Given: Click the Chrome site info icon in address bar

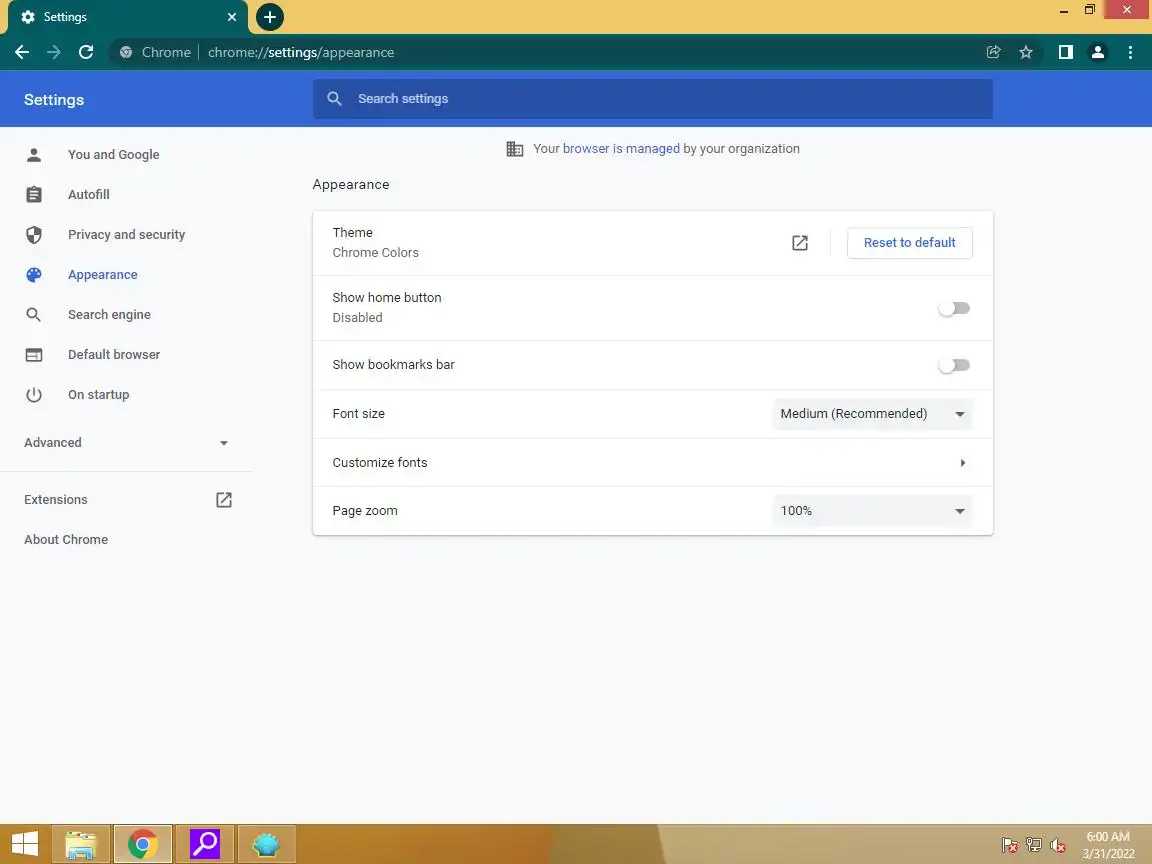Looking at the screenshot, I should pyautogui.click(x=126, y=52).
